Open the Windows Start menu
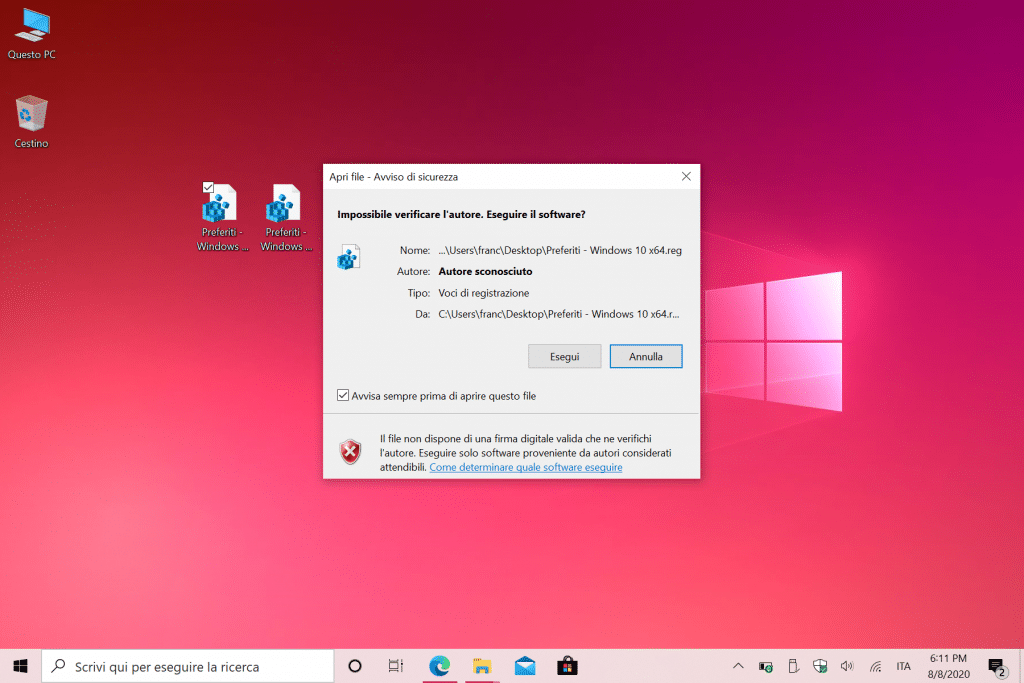The image size is (1024, 683). pos(20,666)
